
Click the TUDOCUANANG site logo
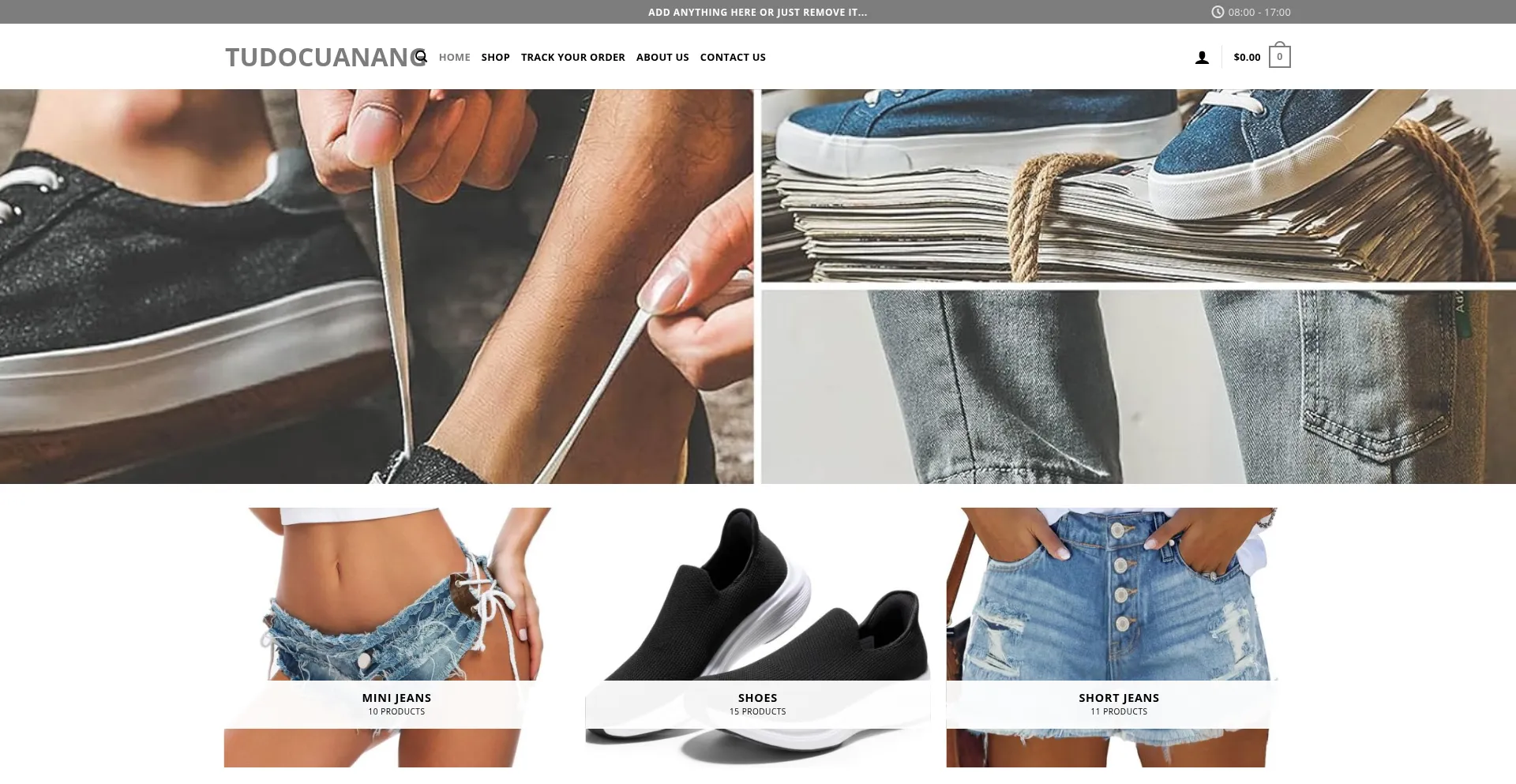325,57
